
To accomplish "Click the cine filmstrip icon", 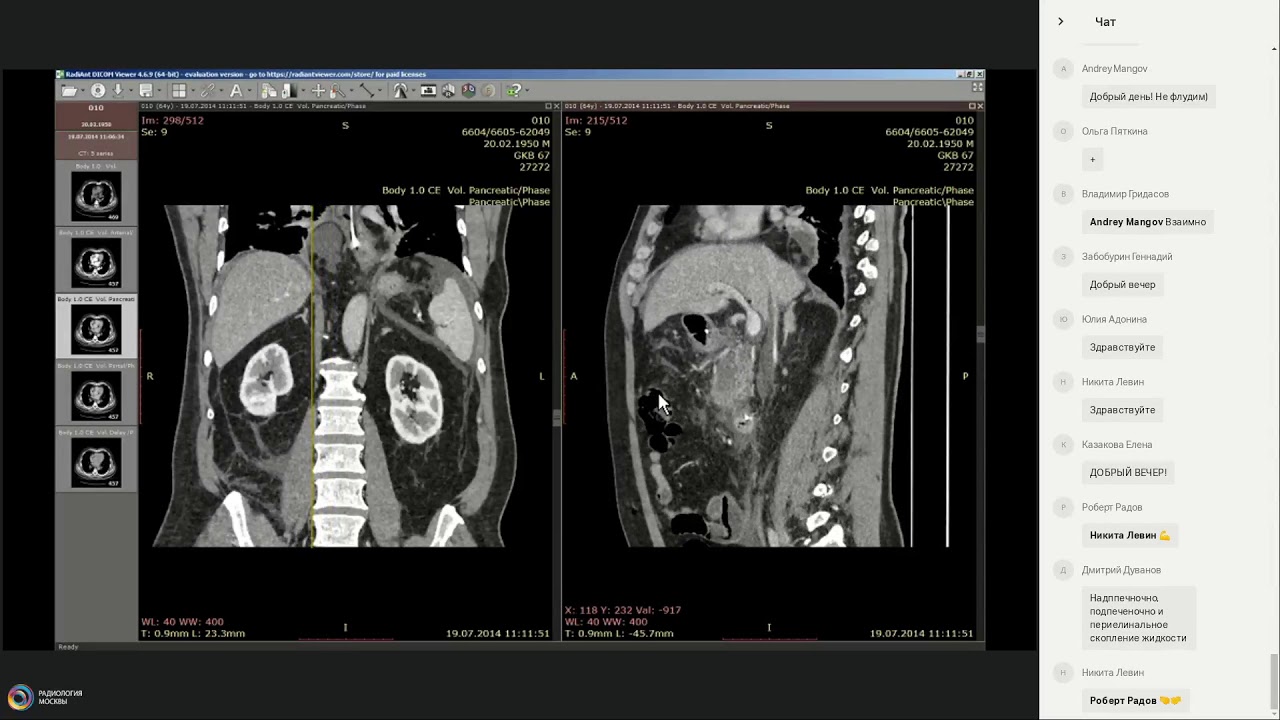I will pyautogui.click(x=428, y=90).
